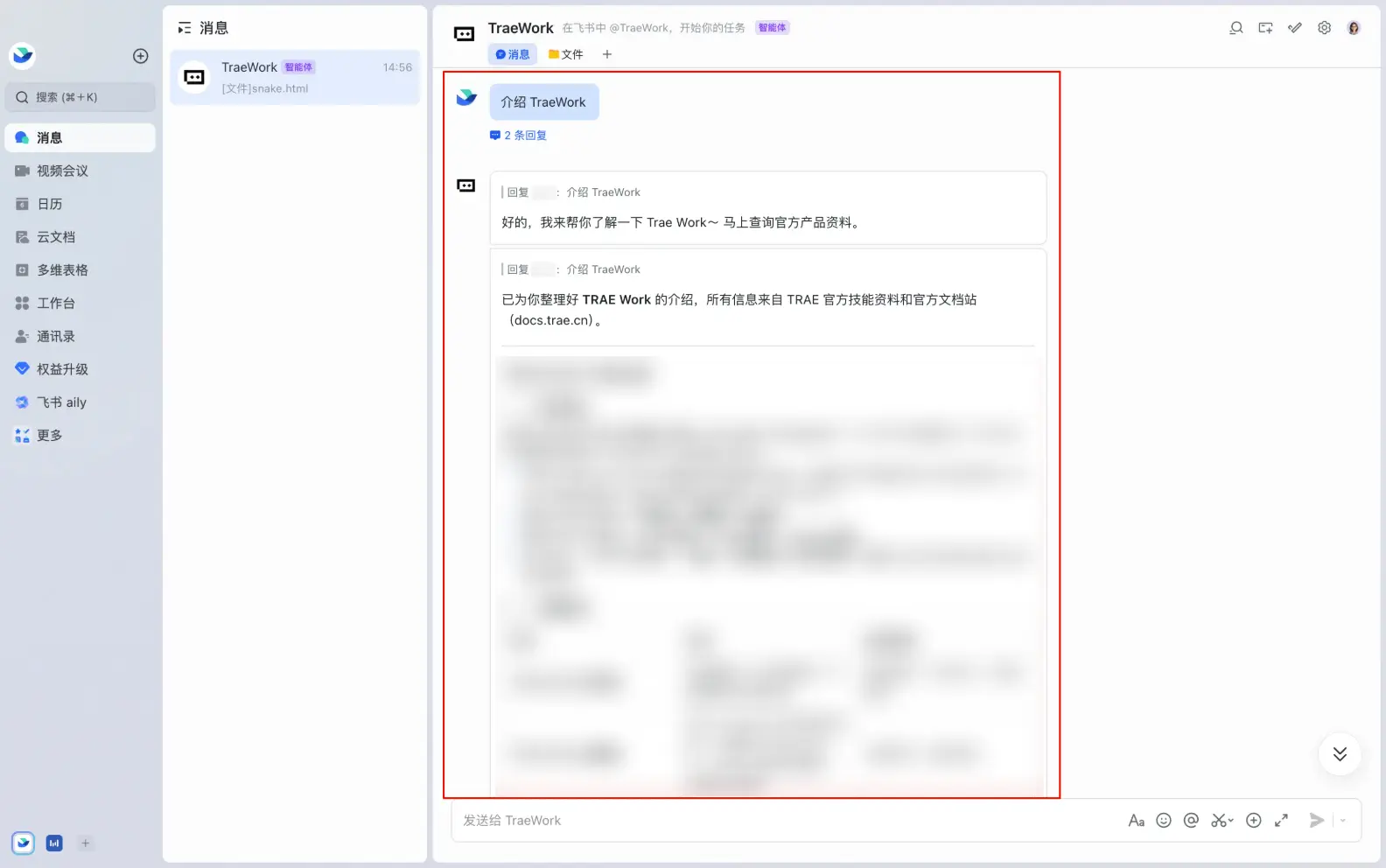Click the TraeWork bot avatar in the chat header

pos(465,34)
